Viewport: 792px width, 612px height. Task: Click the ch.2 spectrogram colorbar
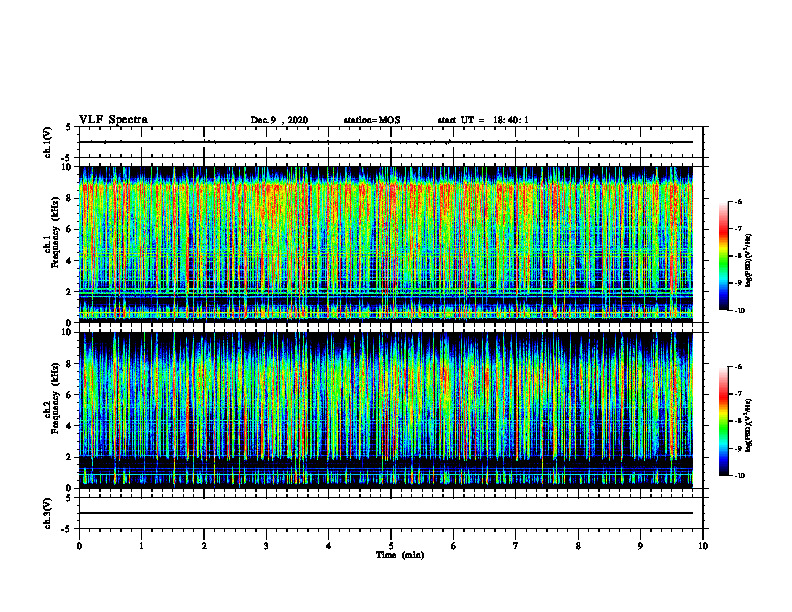723,421
